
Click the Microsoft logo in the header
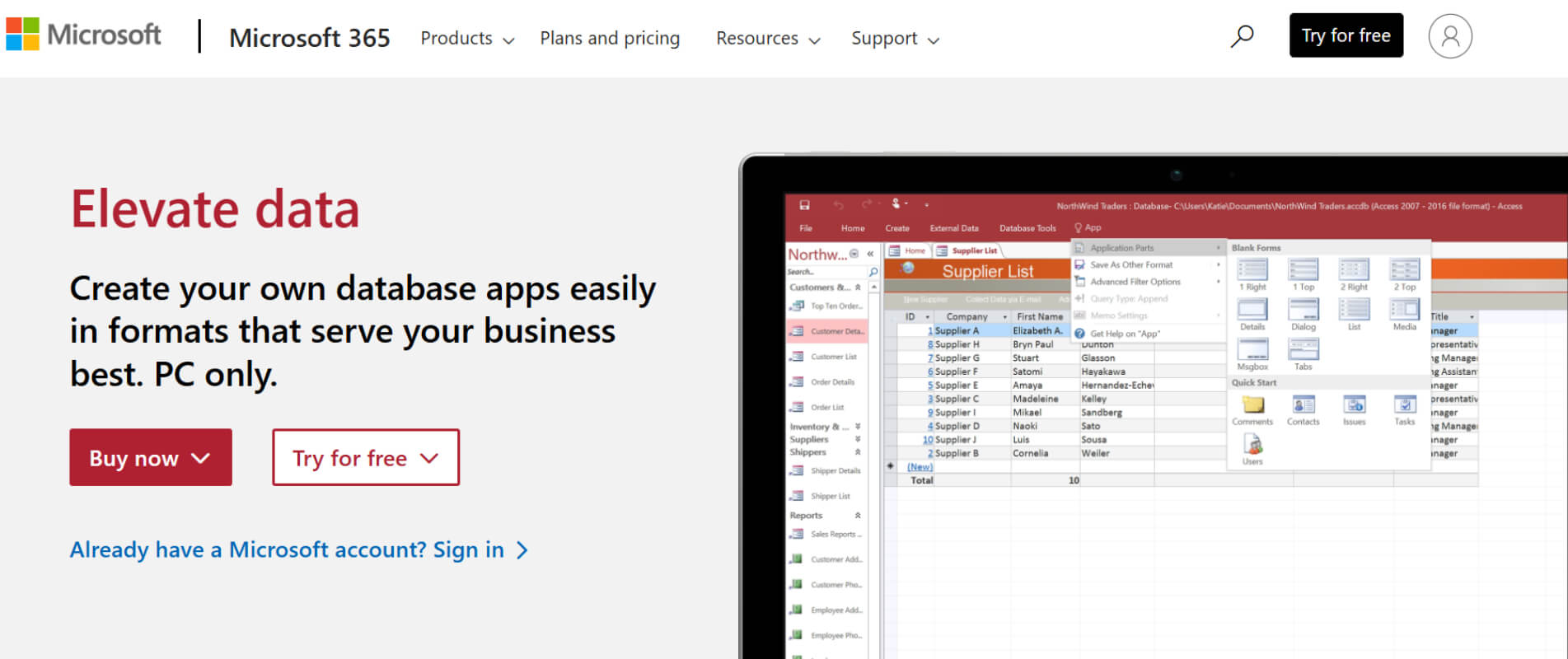[83, 35]
